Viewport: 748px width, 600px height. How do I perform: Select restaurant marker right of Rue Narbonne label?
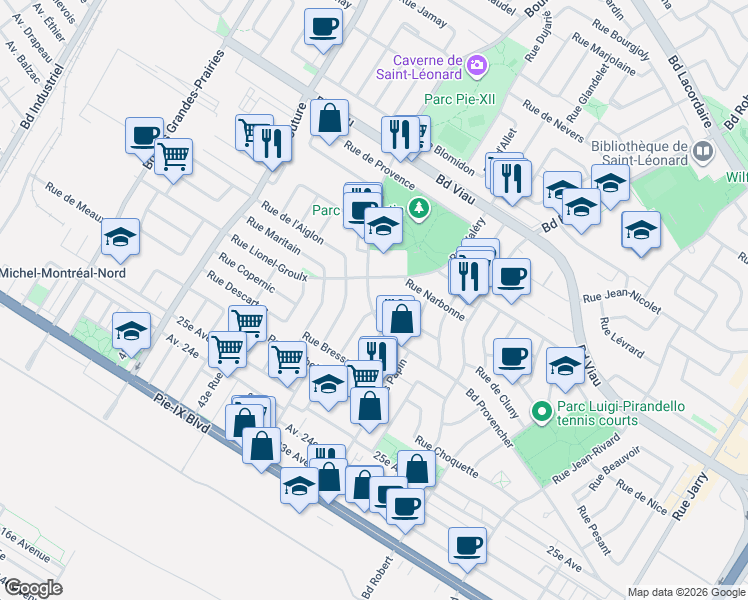[x=469, y=279]
